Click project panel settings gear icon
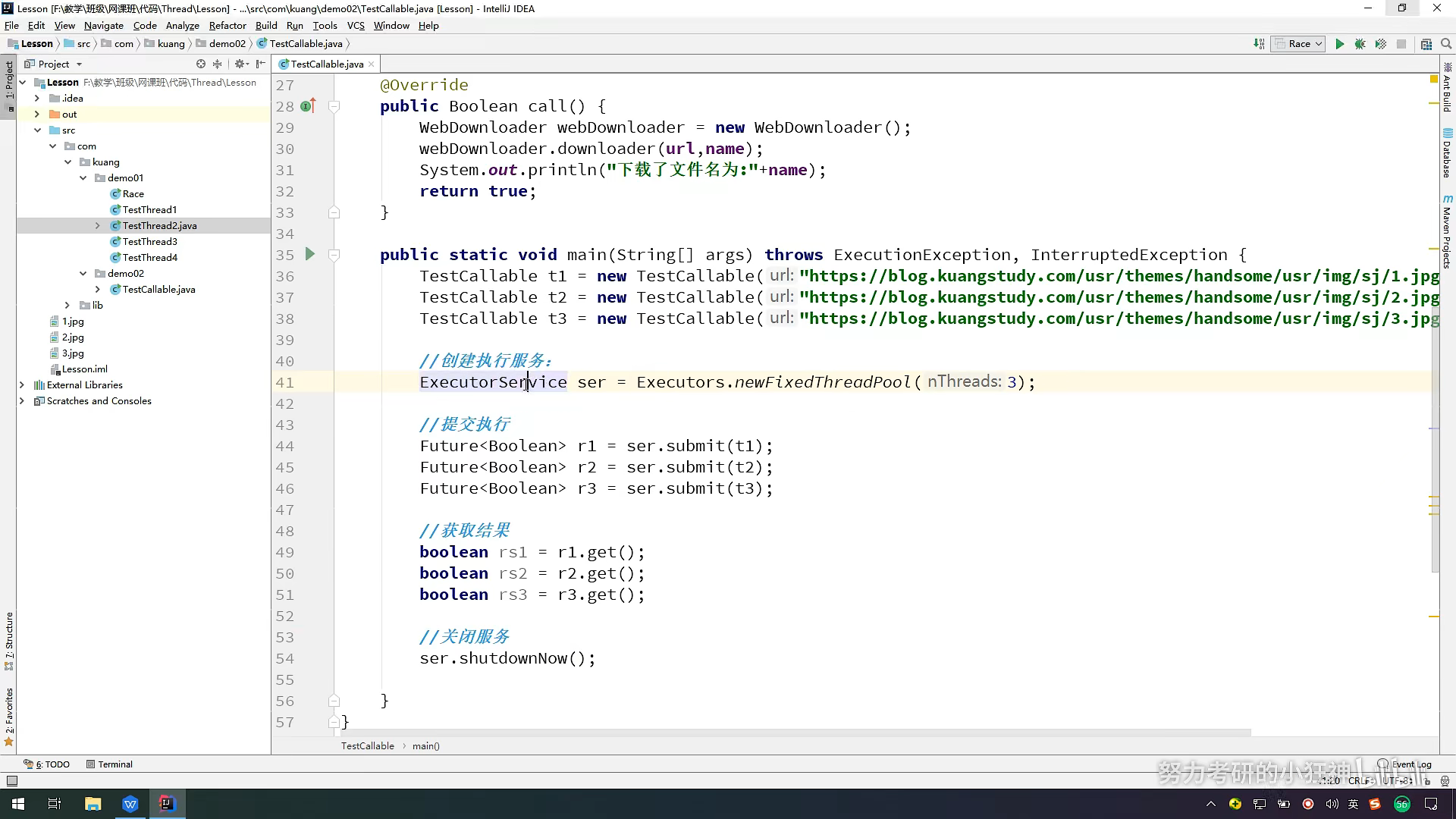This screenshot has width=1456, height=819. (x=240, y=64)
